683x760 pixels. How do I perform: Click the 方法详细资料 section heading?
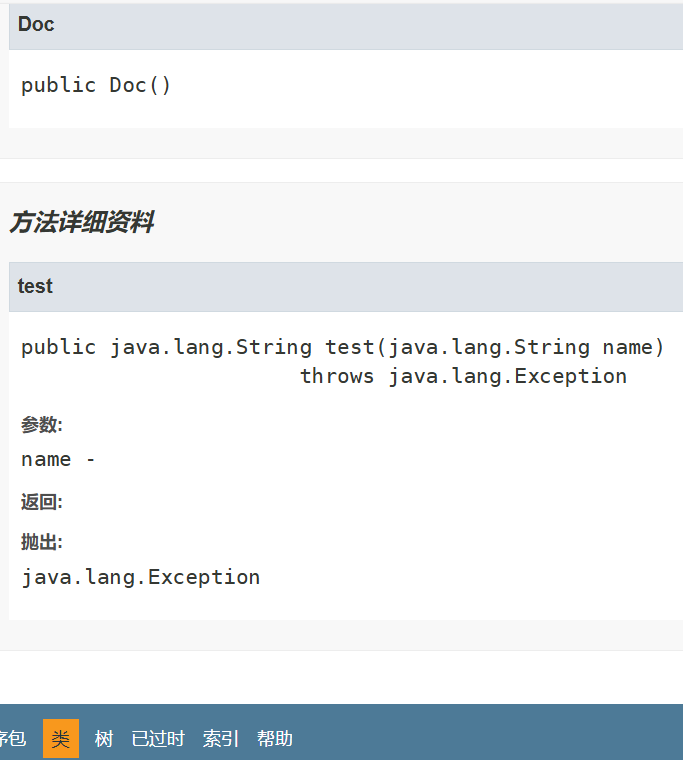coord(81,223)
